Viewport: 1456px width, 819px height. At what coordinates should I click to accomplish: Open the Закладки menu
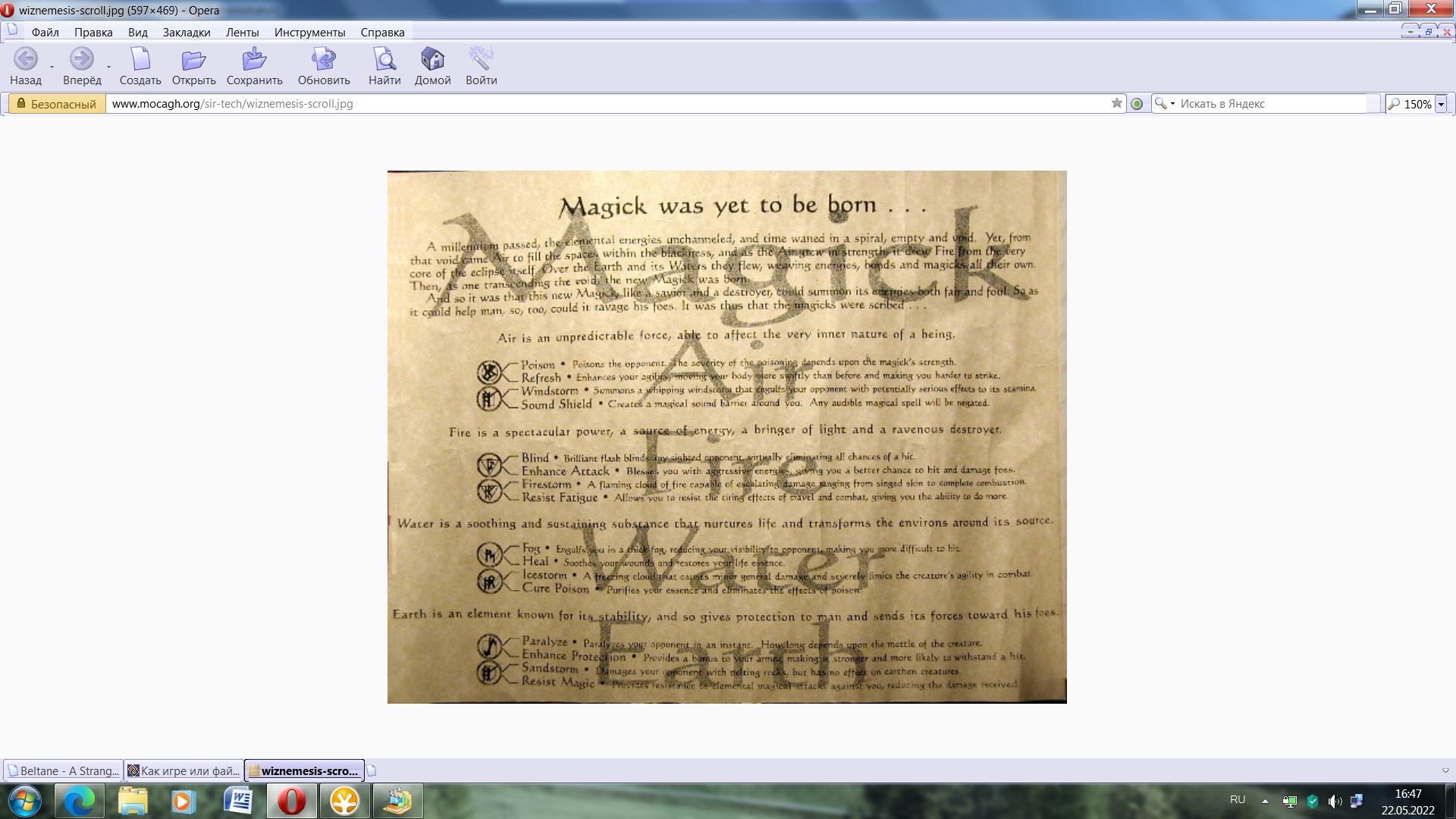point(187,33)
